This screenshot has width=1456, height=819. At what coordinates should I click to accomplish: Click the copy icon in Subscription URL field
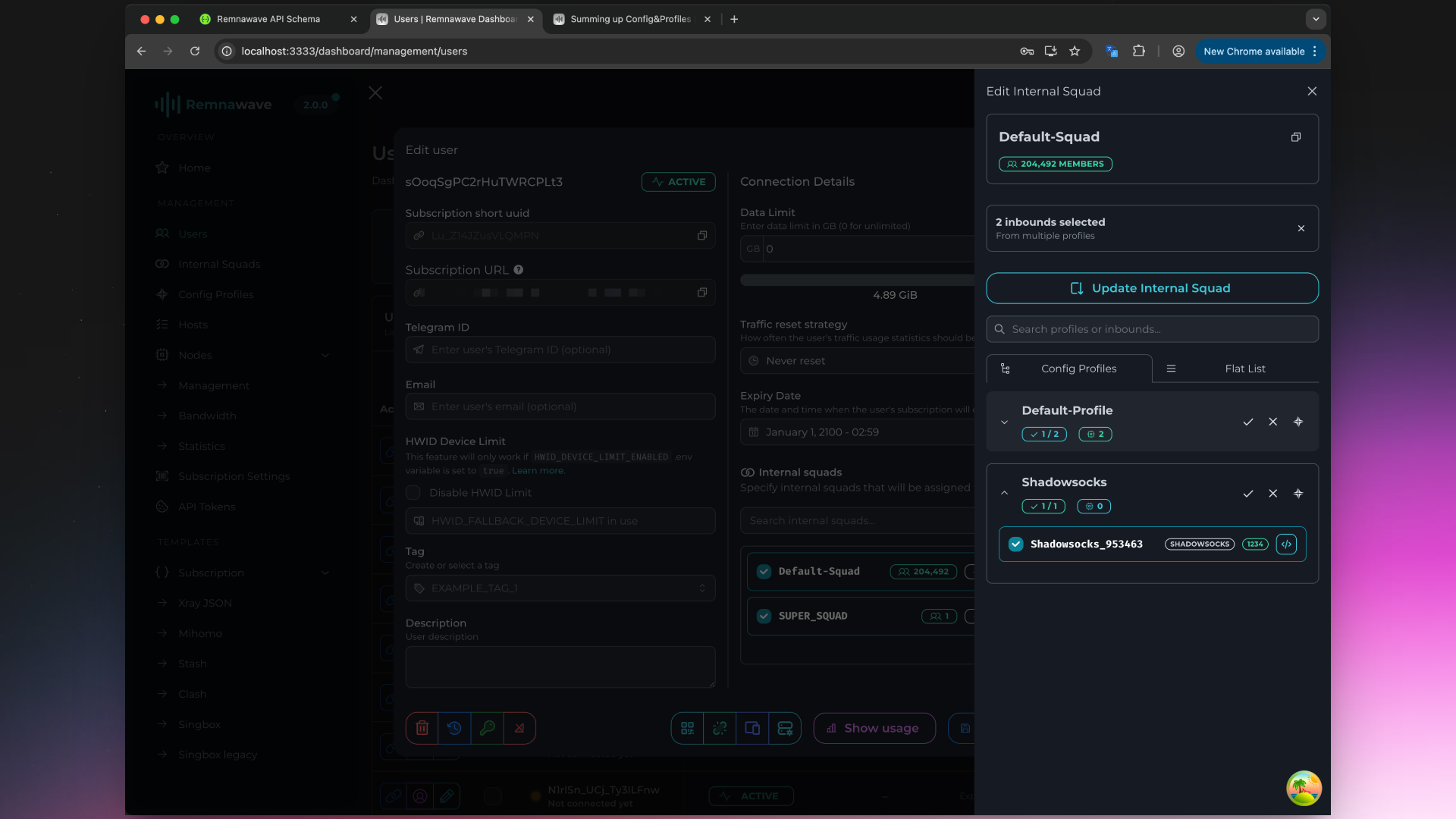click(x=702, y=292)
